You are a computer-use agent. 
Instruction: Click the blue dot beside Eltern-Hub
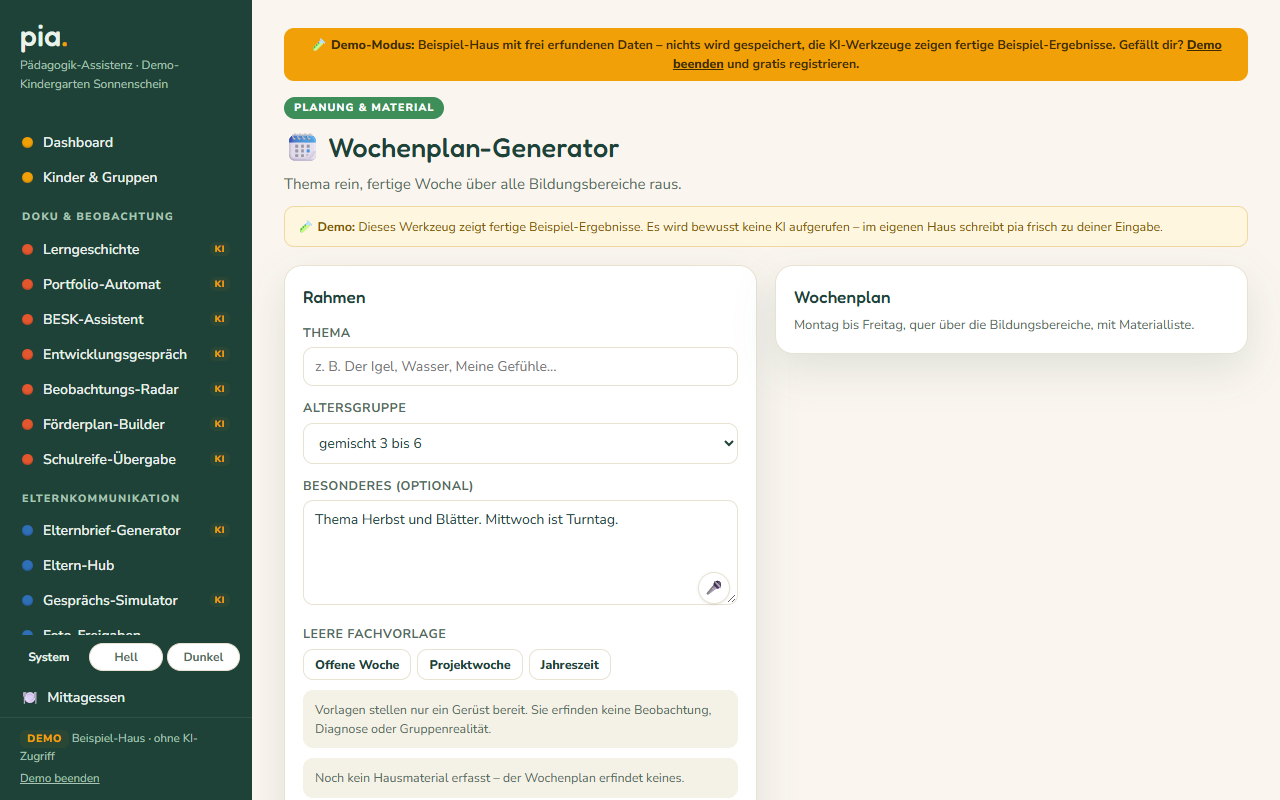(x=28, y=565)
